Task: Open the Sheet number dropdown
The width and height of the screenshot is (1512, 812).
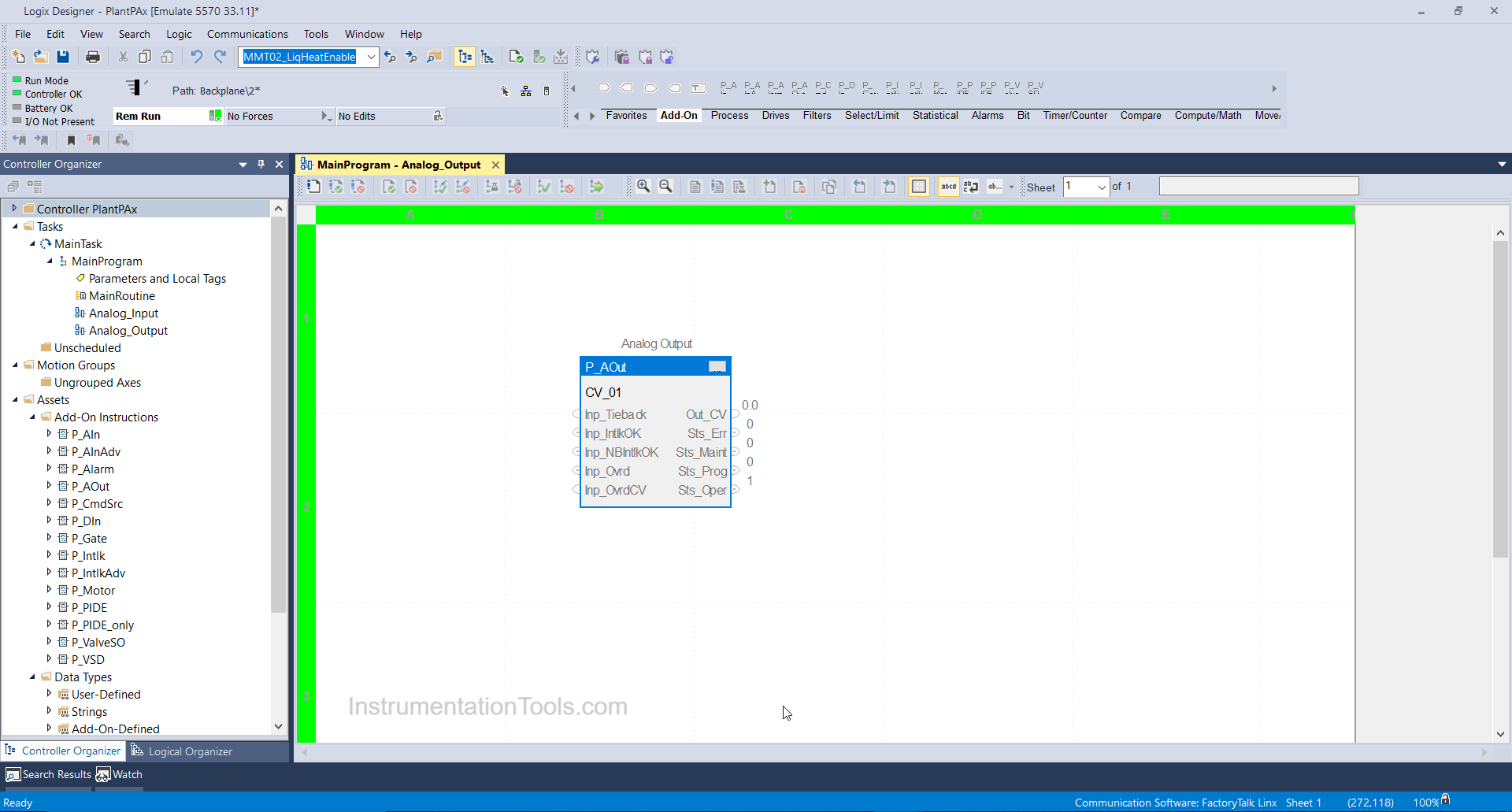Action: pyautogui.click(x=1102, y=187)
